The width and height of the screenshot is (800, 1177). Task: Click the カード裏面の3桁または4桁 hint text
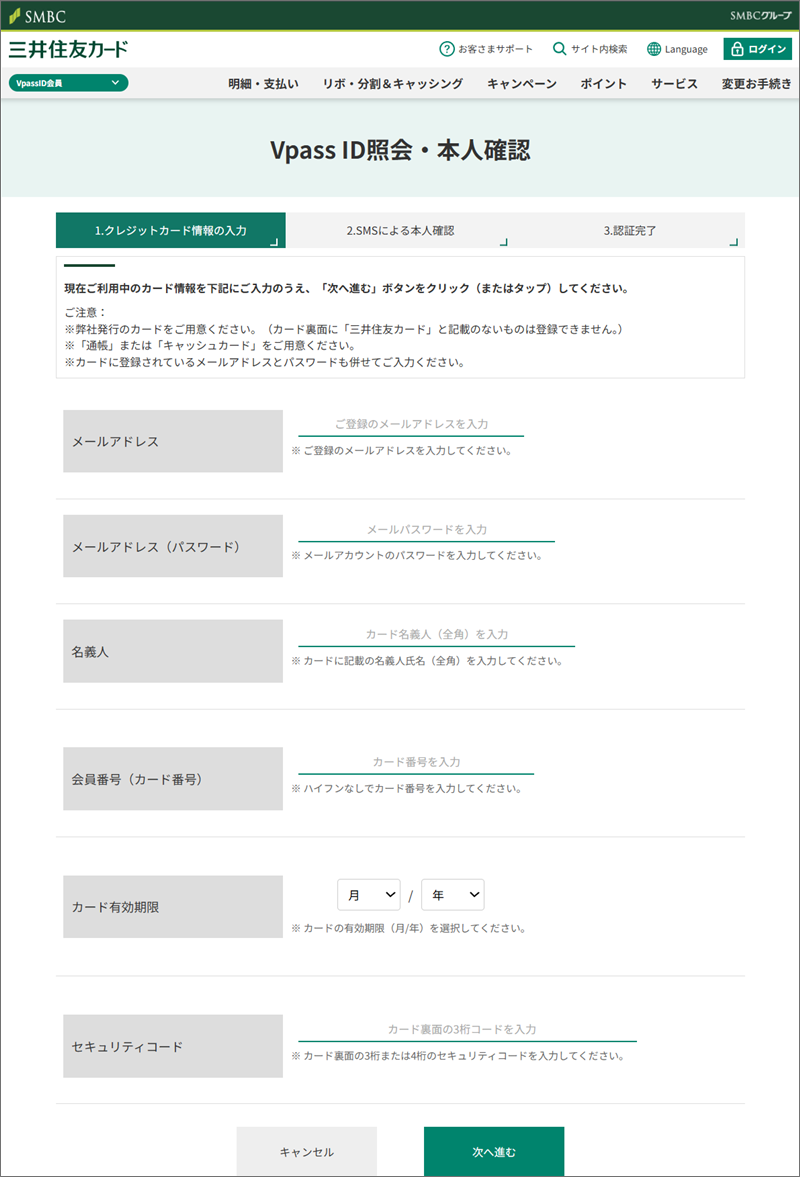click(459, 1056)
